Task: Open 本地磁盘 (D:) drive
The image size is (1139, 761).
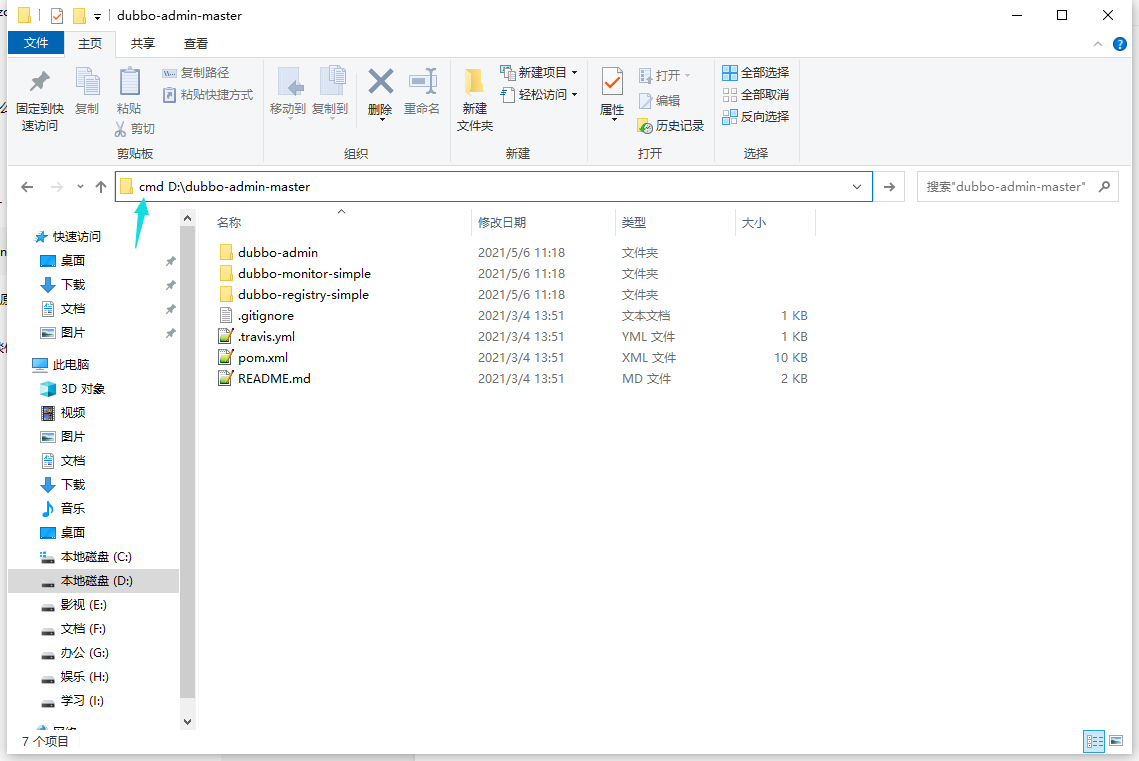Action: coord(96,581)
